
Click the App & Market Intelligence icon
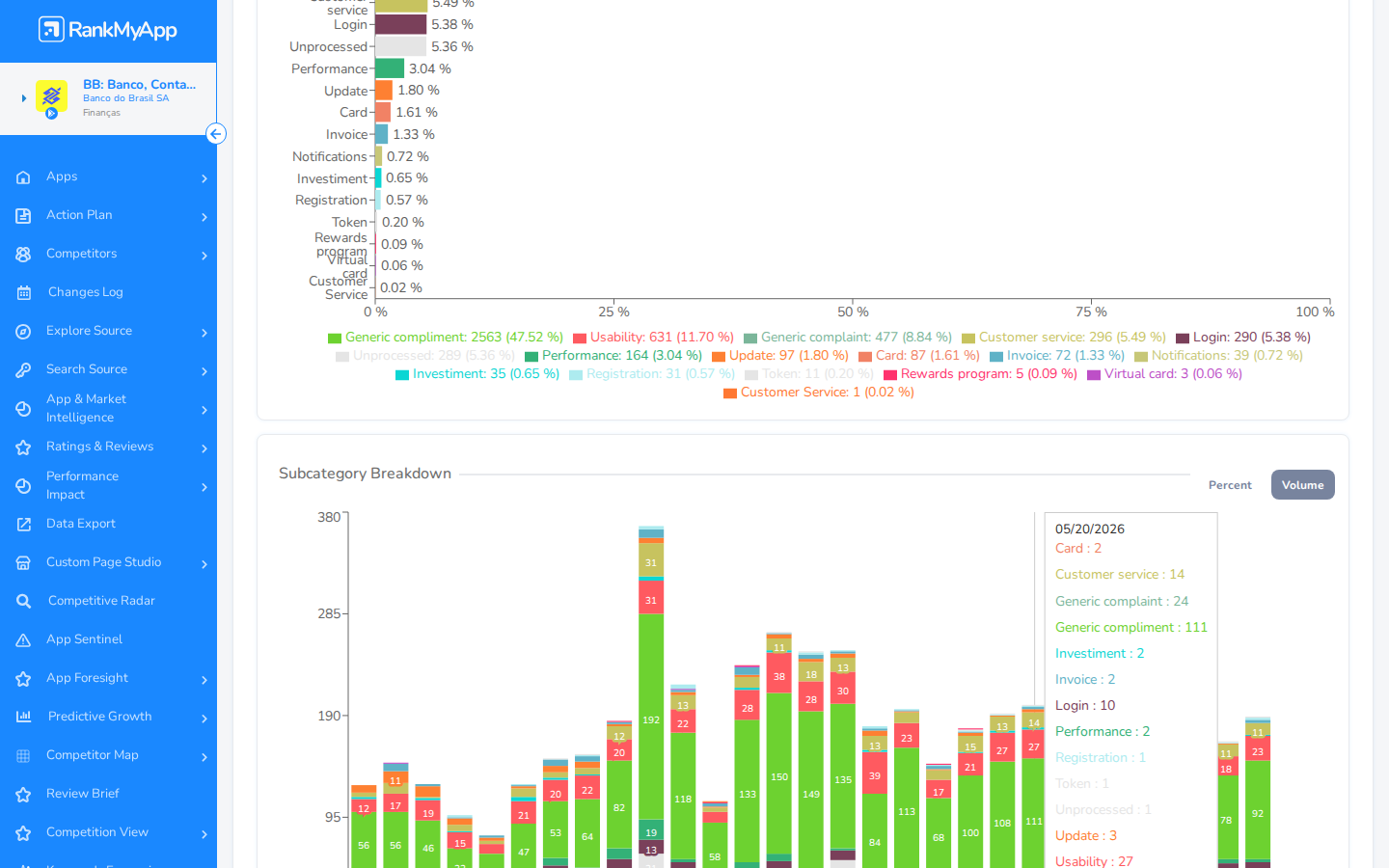coord(23,409)
